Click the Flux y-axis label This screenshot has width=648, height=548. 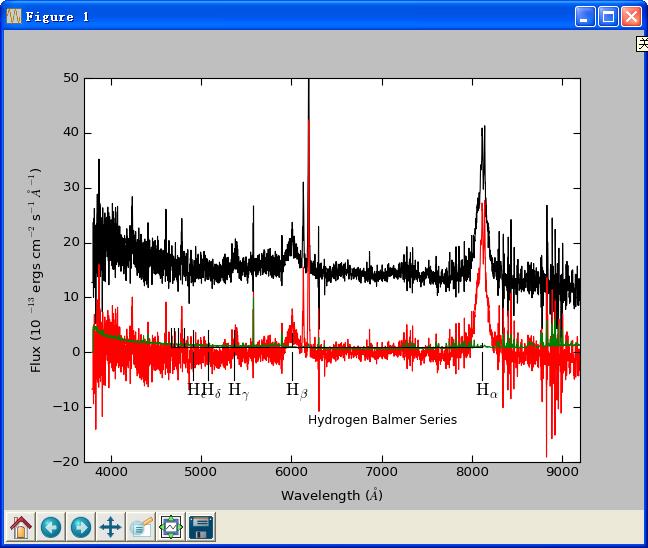pyautogui.click(x=36, y=270)
